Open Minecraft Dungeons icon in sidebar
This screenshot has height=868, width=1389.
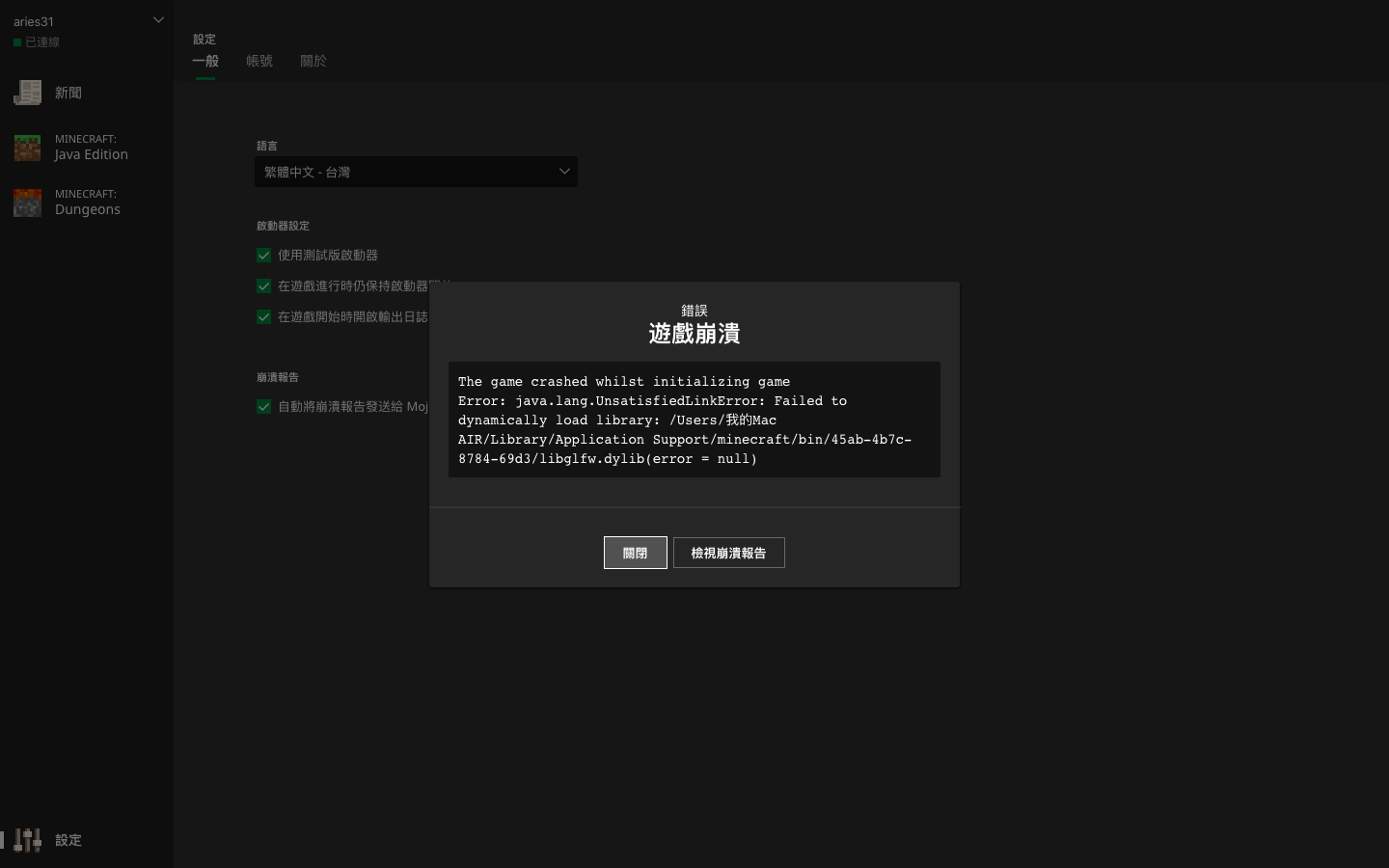[x=27, y=203]
